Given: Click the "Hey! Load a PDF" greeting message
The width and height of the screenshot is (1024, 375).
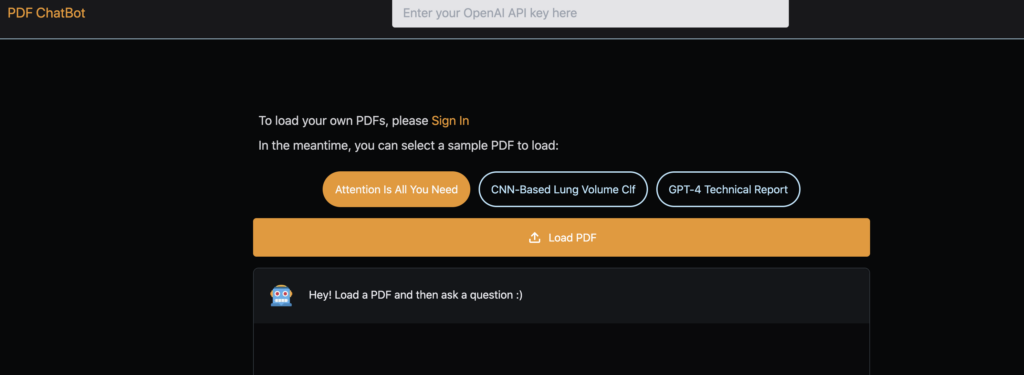Looking at the screenshot, I should (415, 295).
